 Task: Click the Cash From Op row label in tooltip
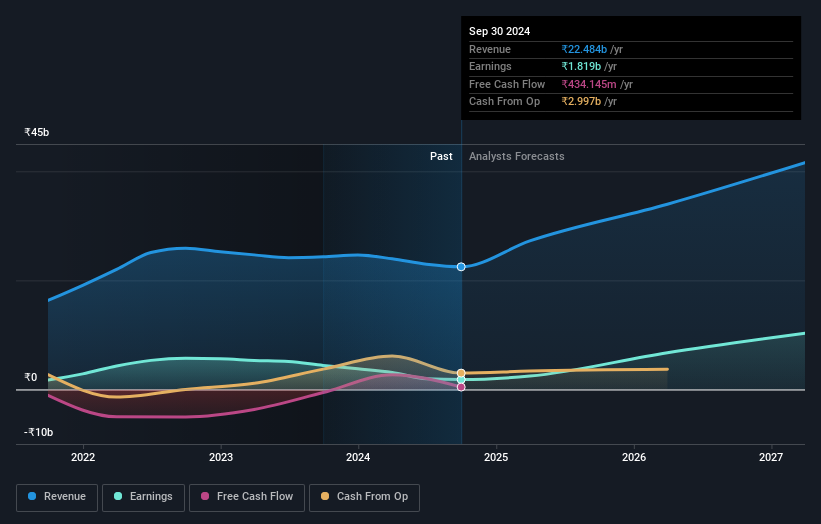click(504, 102)
